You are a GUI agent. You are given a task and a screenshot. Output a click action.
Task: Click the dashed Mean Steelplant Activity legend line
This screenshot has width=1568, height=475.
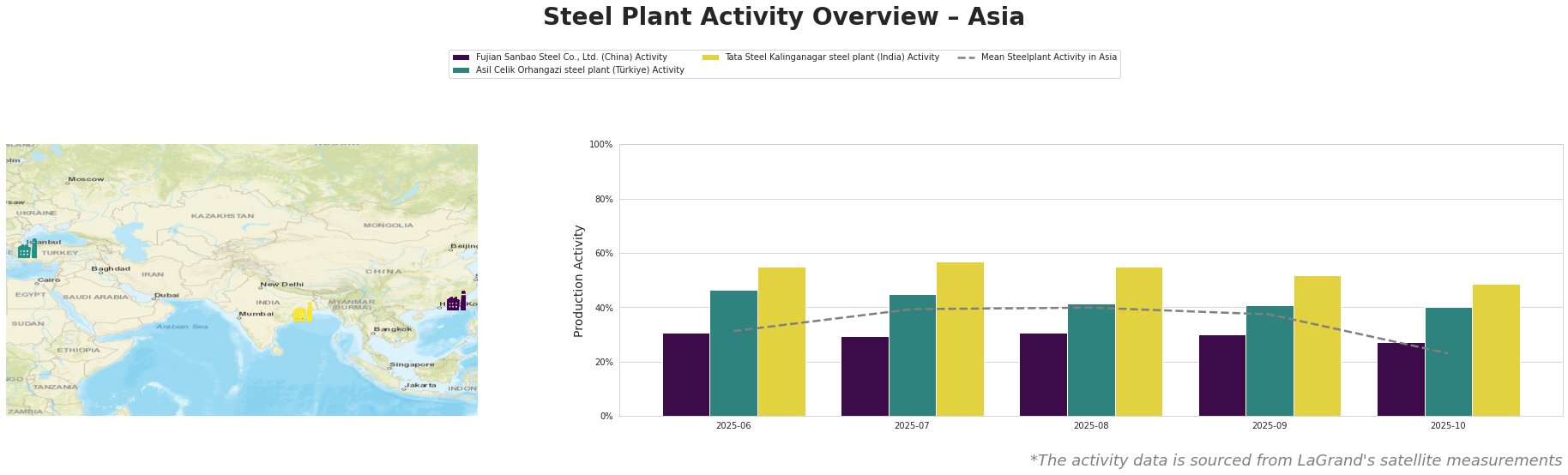click(x=966, y=57)
